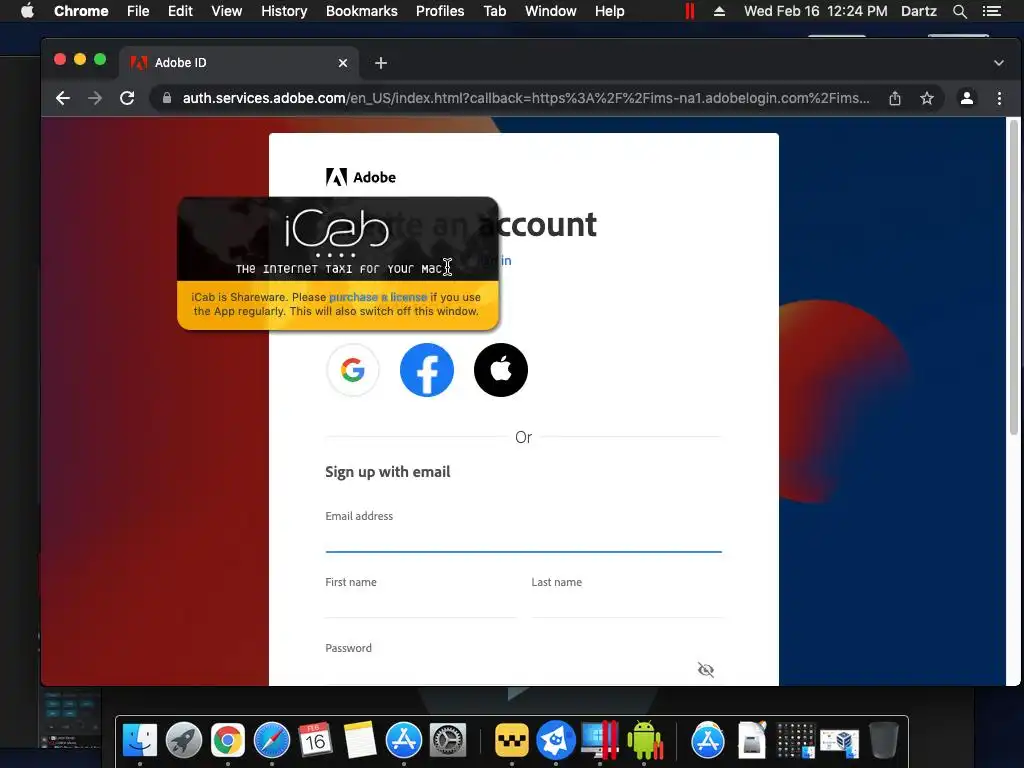Close the Adobe ID tab
The height and width of the screenshot is (768, 1024).
click(x=343, y=63)
